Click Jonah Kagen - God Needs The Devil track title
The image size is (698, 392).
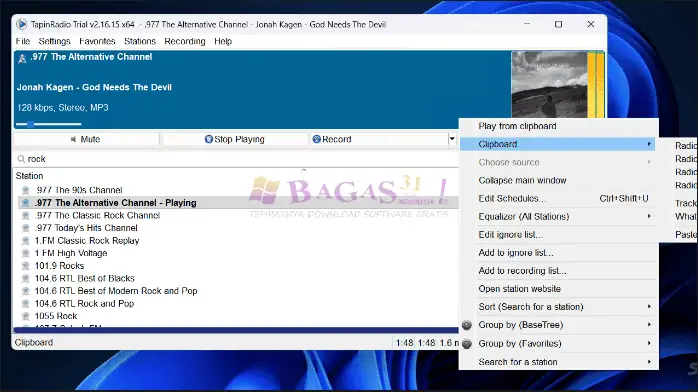[x=94, y=87]
